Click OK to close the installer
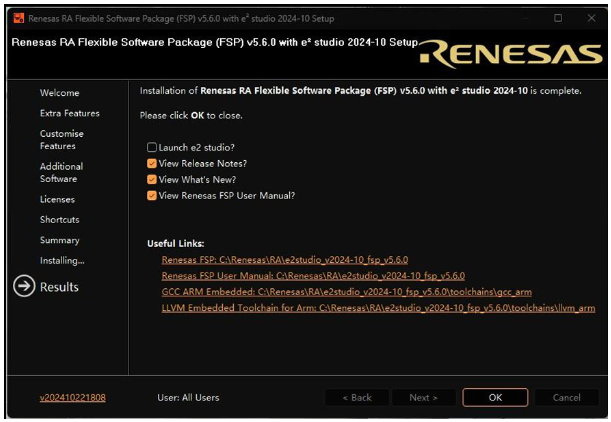Viewport: 611px width, 422px height. 495,397
